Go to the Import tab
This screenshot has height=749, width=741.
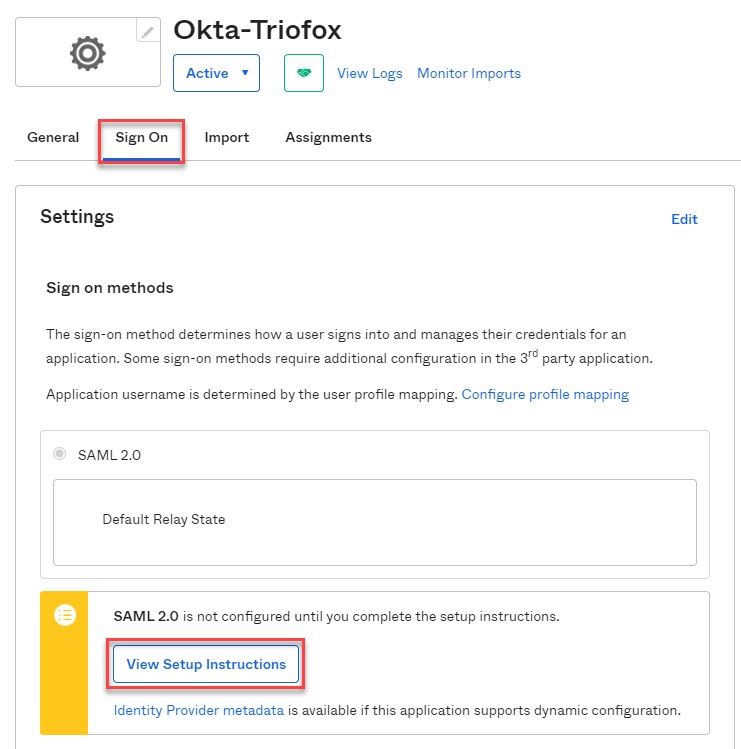(226, 138)
